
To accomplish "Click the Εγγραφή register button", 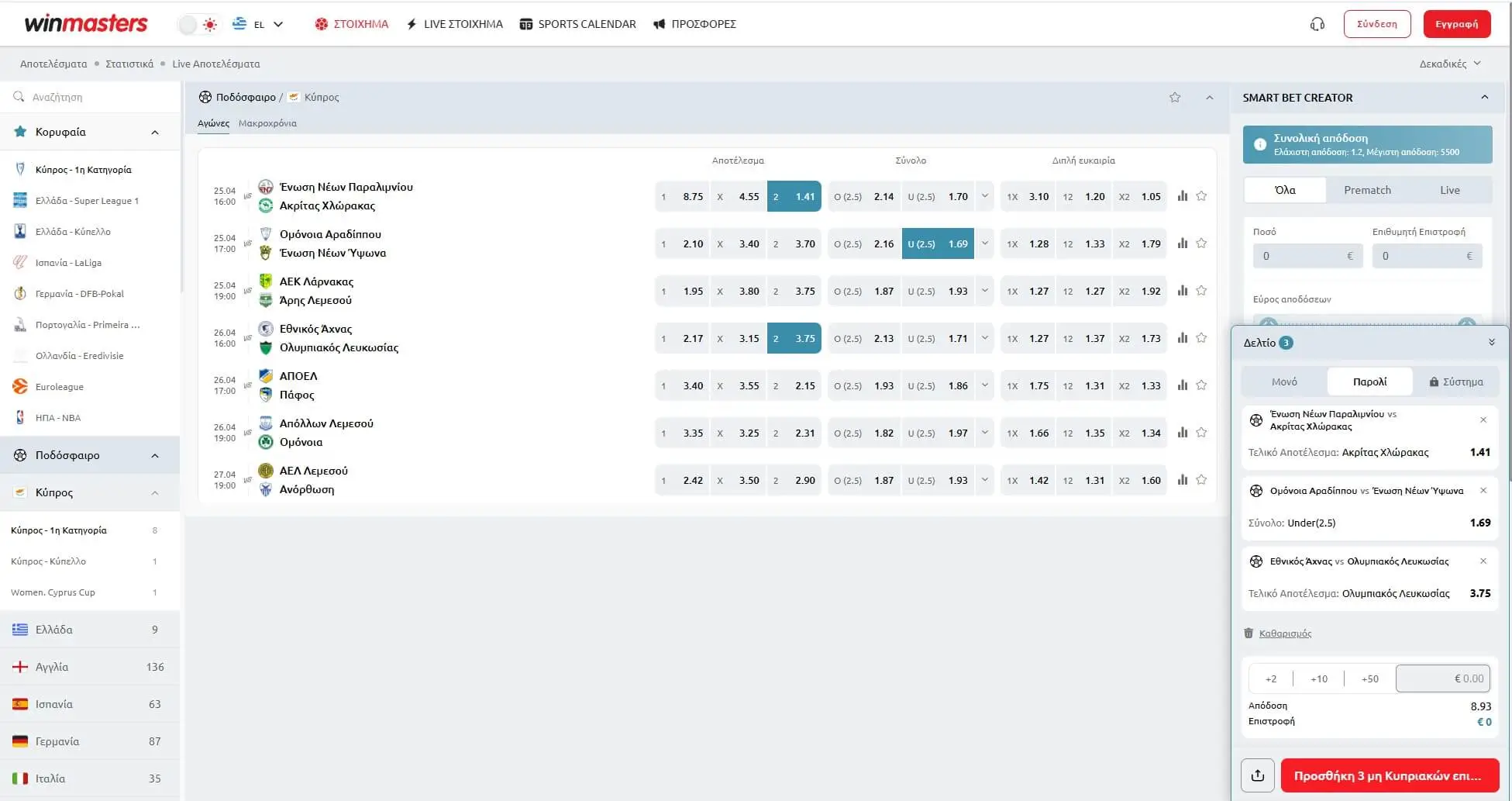I will coord(1457,24).
